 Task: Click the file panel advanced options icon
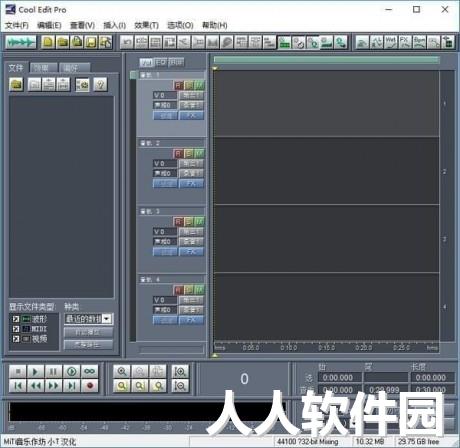pos(82,85)
